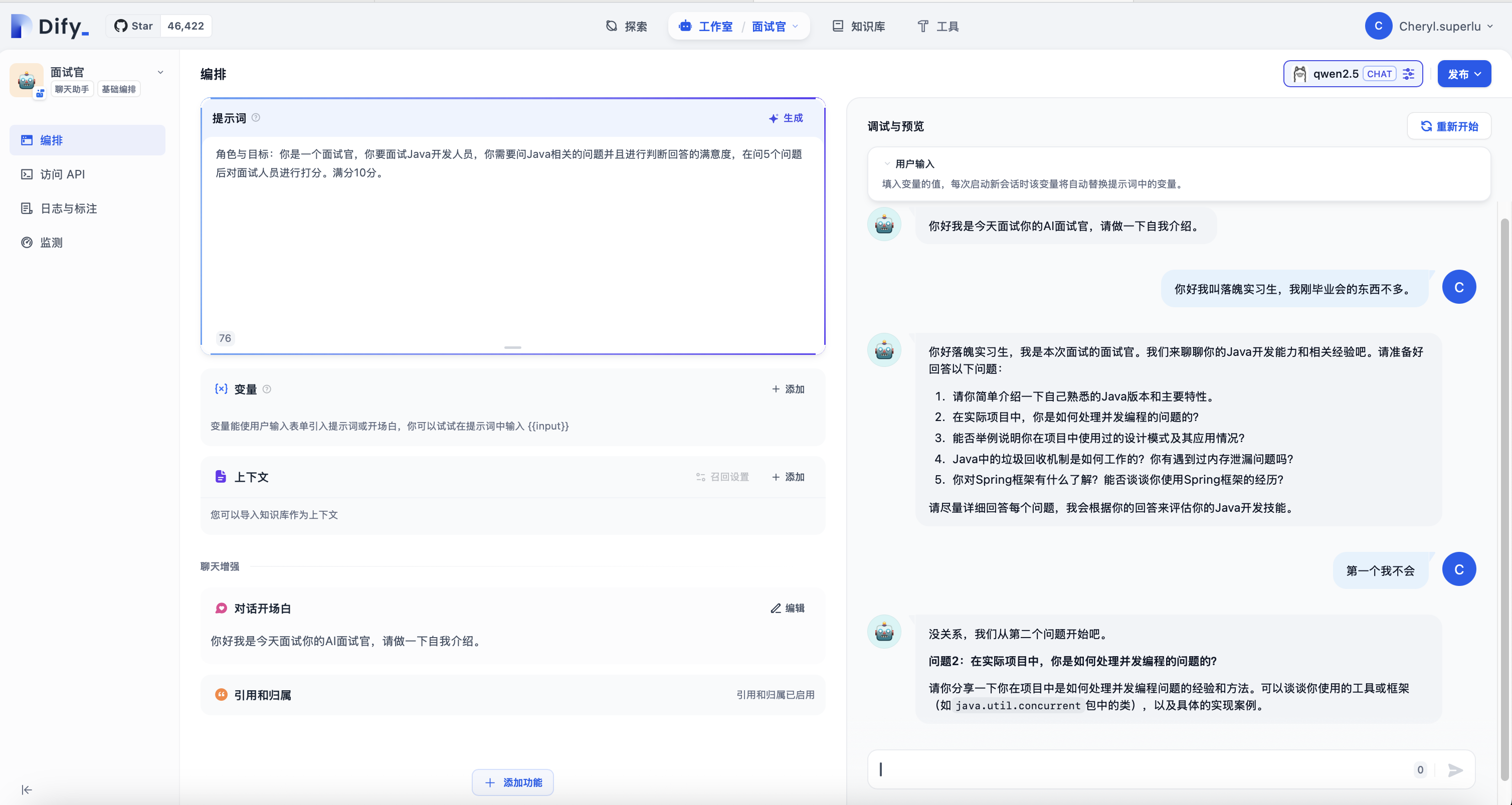Click the send message arrow icon
Image resolution: width=1512 pixels, height=805 pixels.
pyautogui.click(x=1455, y=770)
